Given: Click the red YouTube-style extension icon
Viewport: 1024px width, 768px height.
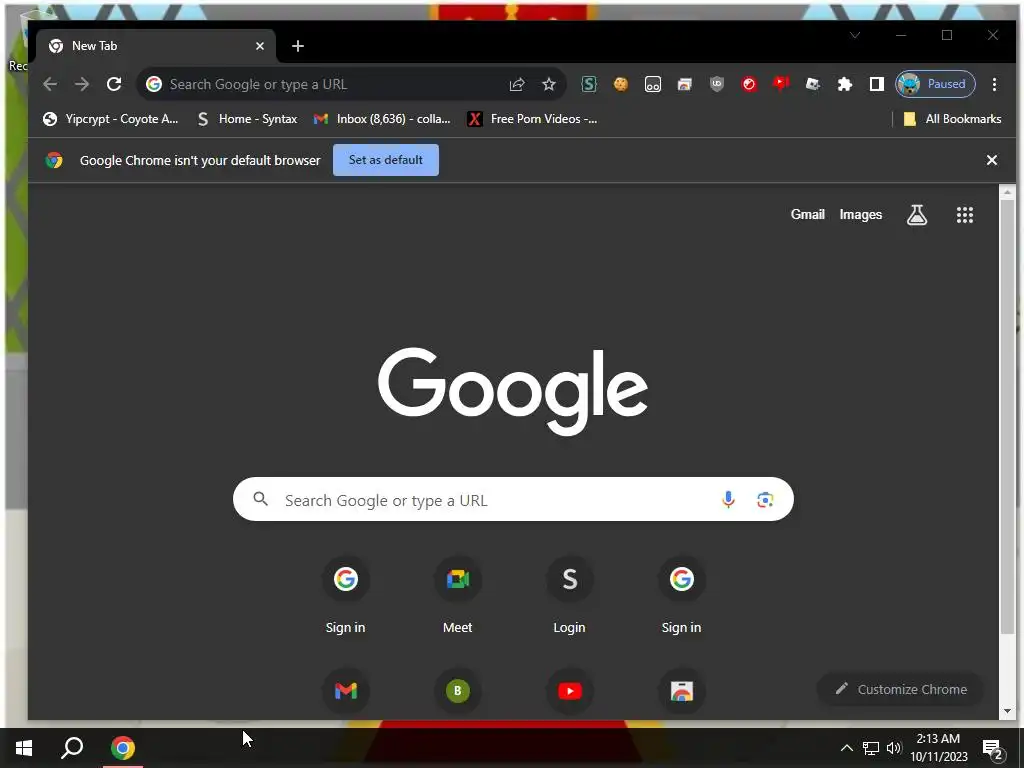Looking at the screenshot, I should tap(781, 84).
